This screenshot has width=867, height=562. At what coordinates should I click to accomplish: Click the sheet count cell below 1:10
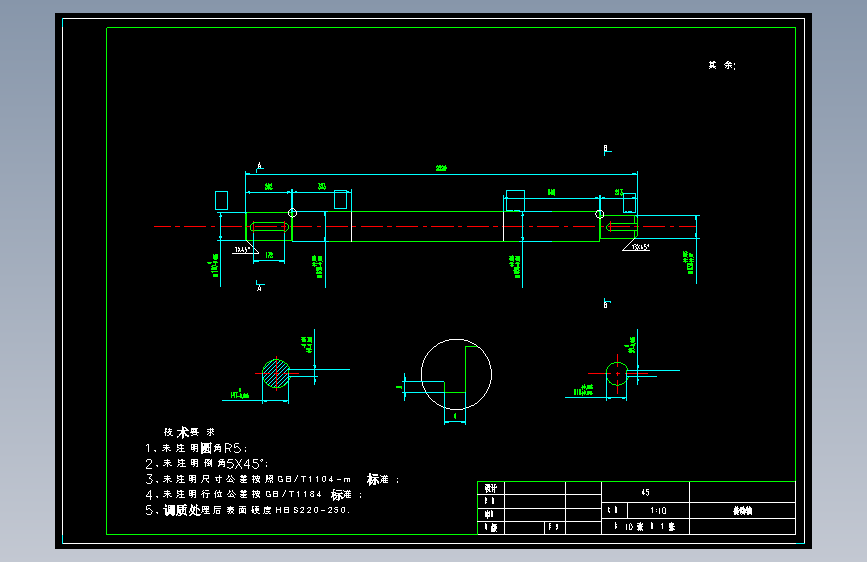(x=645, y=527)
